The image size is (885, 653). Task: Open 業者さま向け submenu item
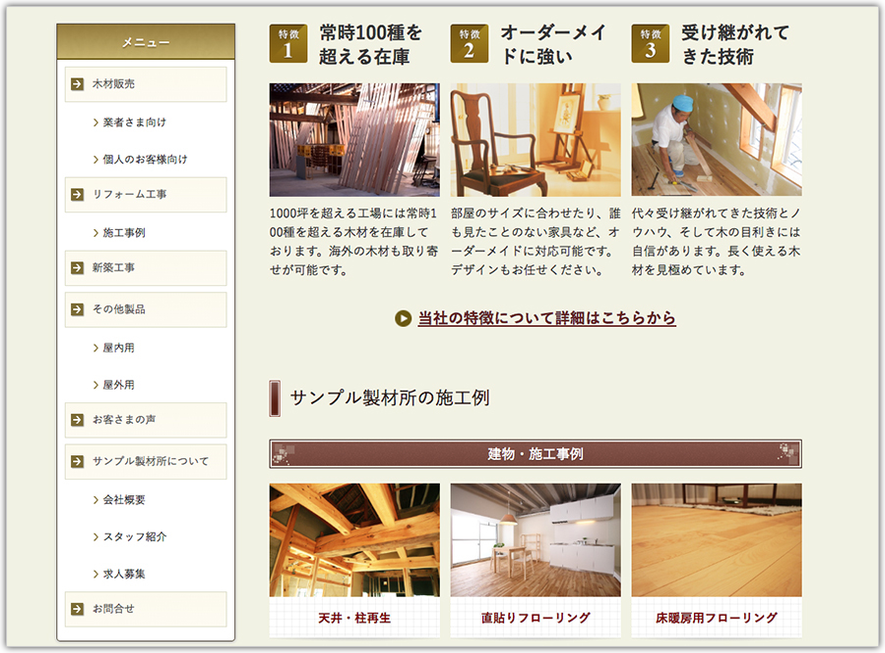pyautogui.click(x=134, y=122)
